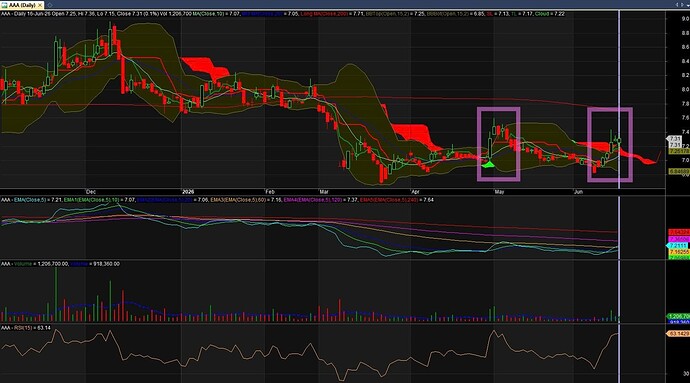Screen dimensions: 690x383
Task: Click the EMA5 = 7.64 indicator label
Action: coord(396,200)
